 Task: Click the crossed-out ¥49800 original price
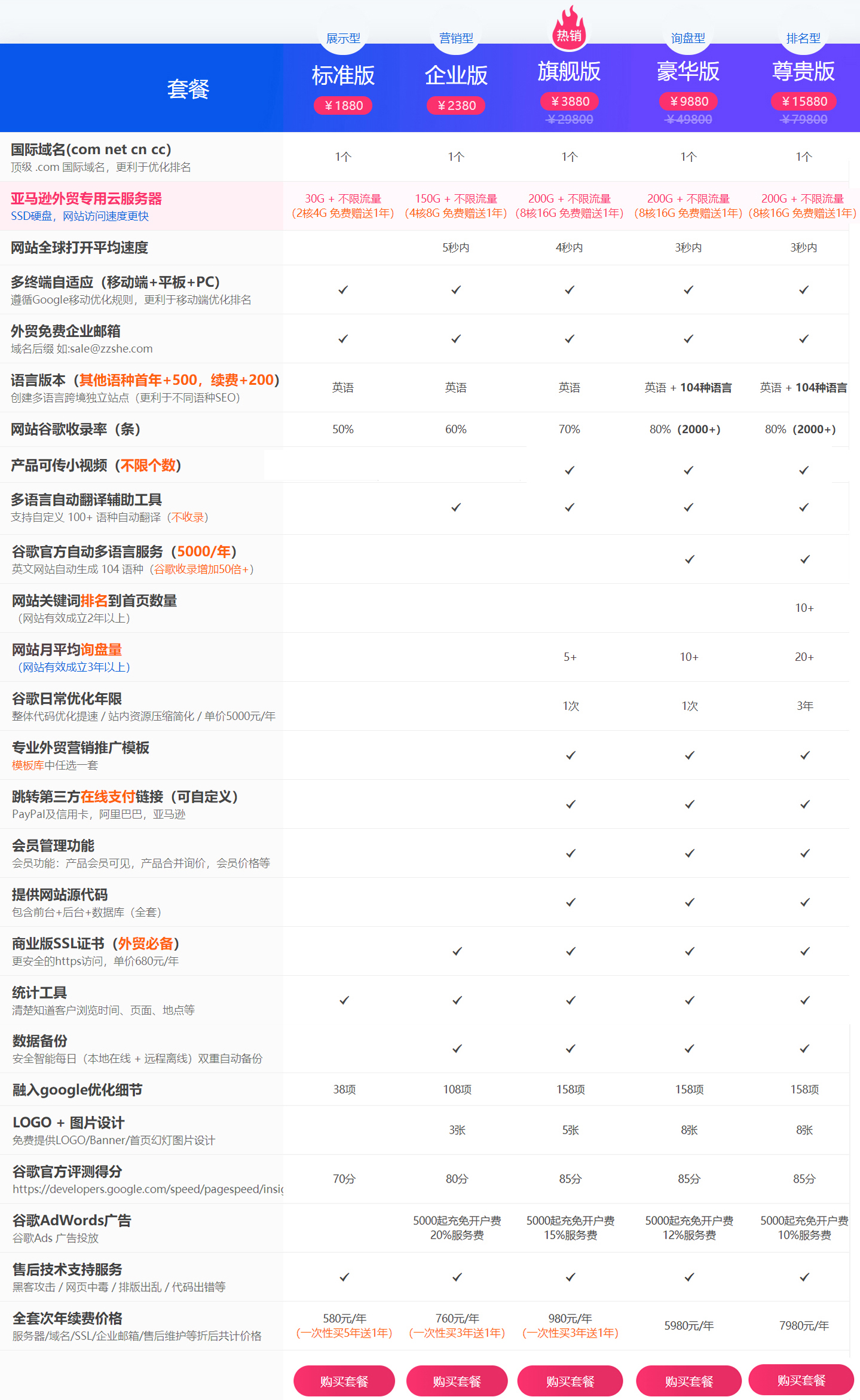pyautogui.click(x=688, y=120)
